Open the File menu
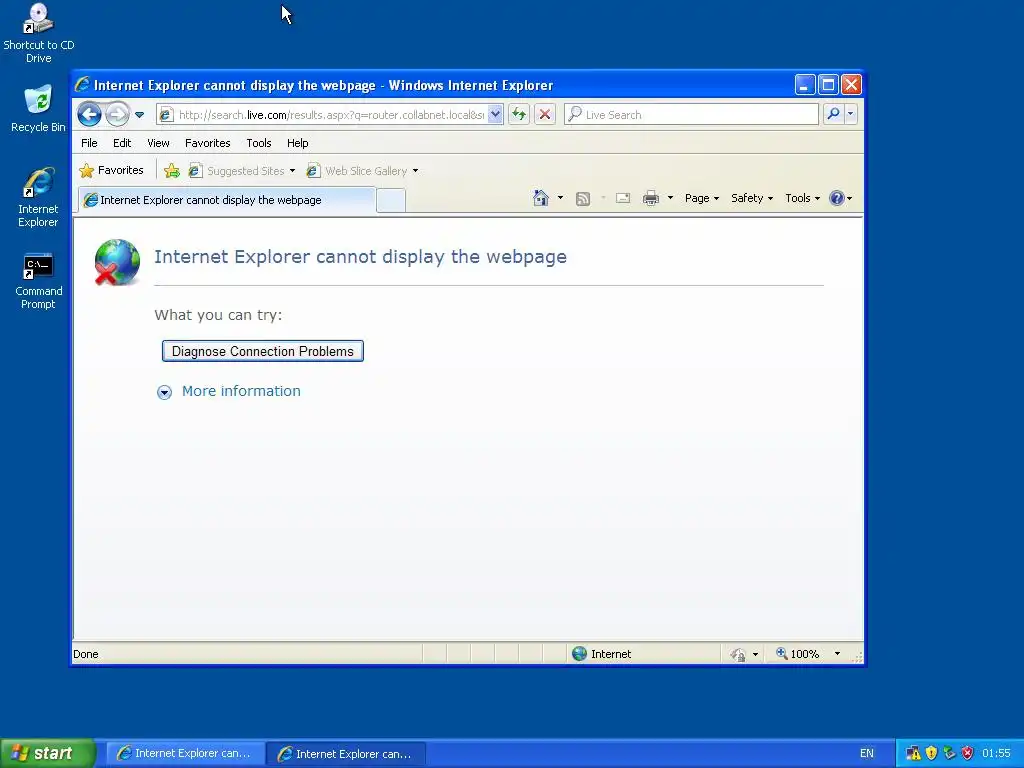The width and height of the screenshot is (1024, 768). click(89, 143)
